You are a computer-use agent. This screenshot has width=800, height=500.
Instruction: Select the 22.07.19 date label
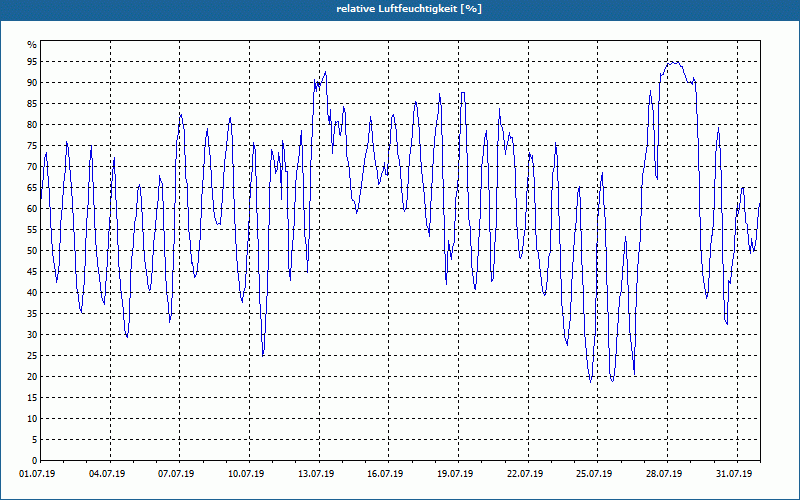[525, 474]
